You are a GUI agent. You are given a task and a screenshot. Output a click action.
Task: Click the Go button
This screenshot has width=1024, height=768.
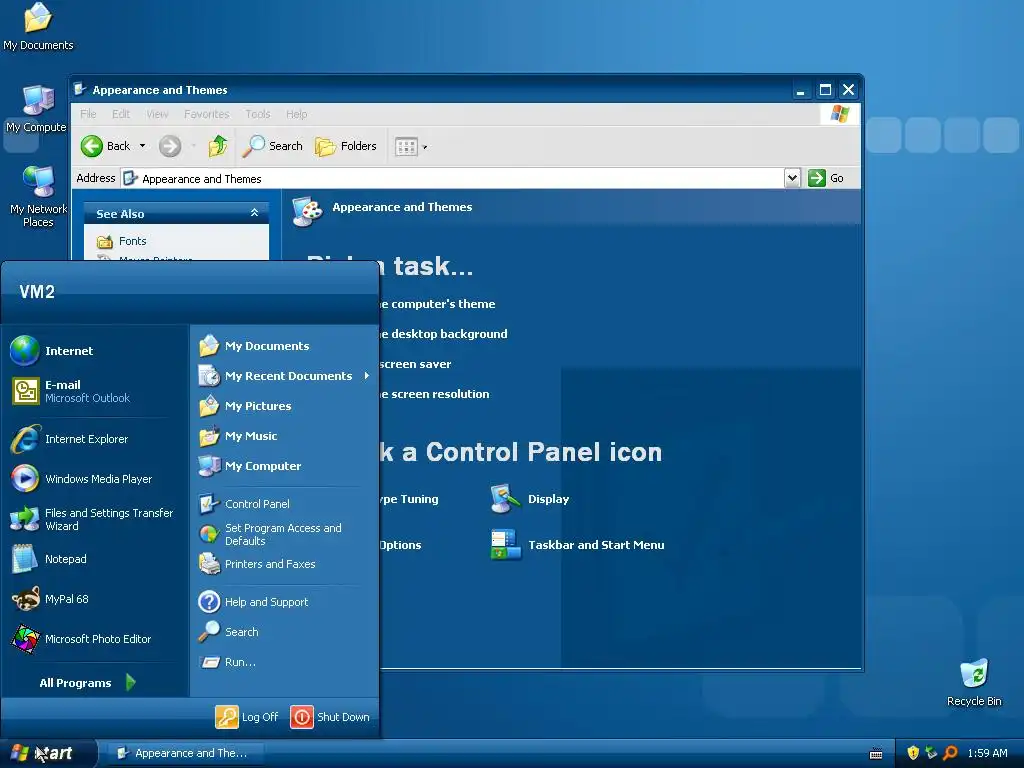(x=826, y=178)
